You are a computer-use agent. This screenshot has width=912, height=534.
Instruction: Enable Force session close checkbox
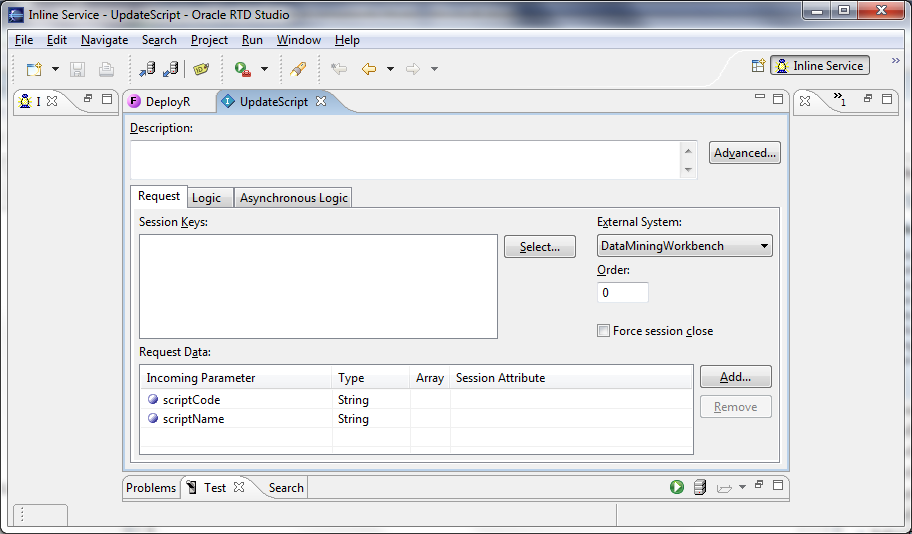pos(603,331)
